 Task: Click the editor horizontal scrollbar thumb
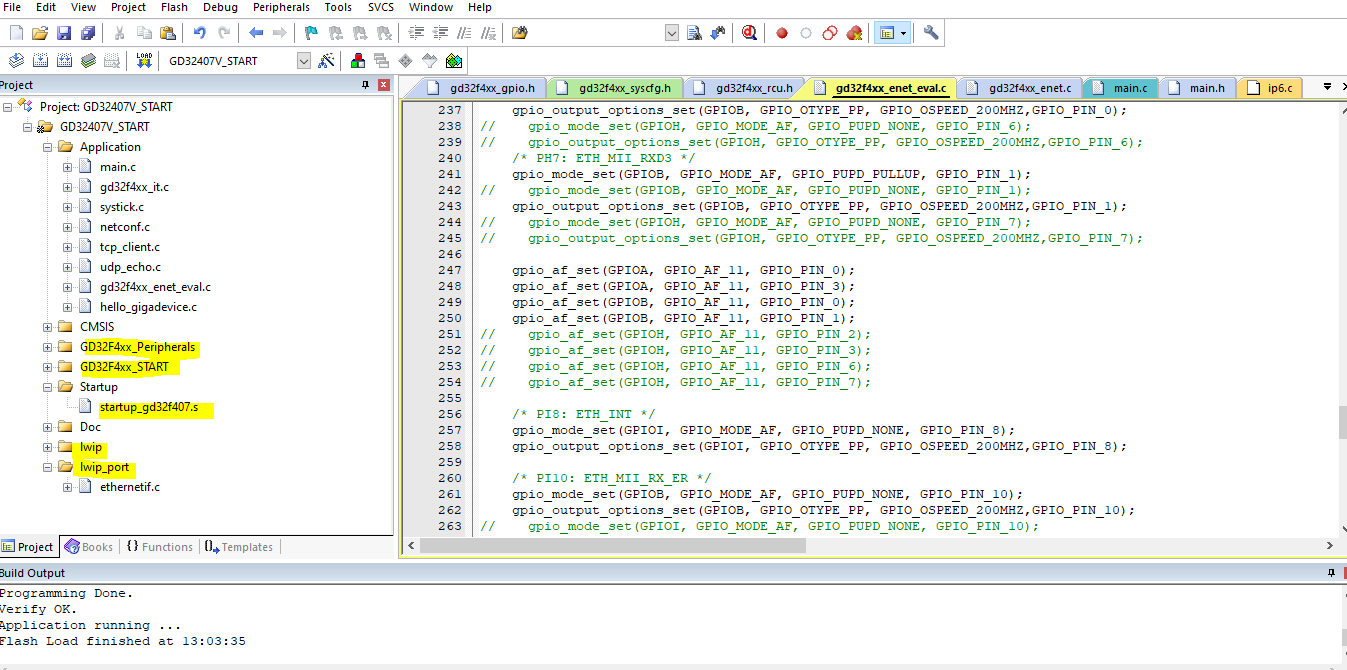[x=613, y=546]
